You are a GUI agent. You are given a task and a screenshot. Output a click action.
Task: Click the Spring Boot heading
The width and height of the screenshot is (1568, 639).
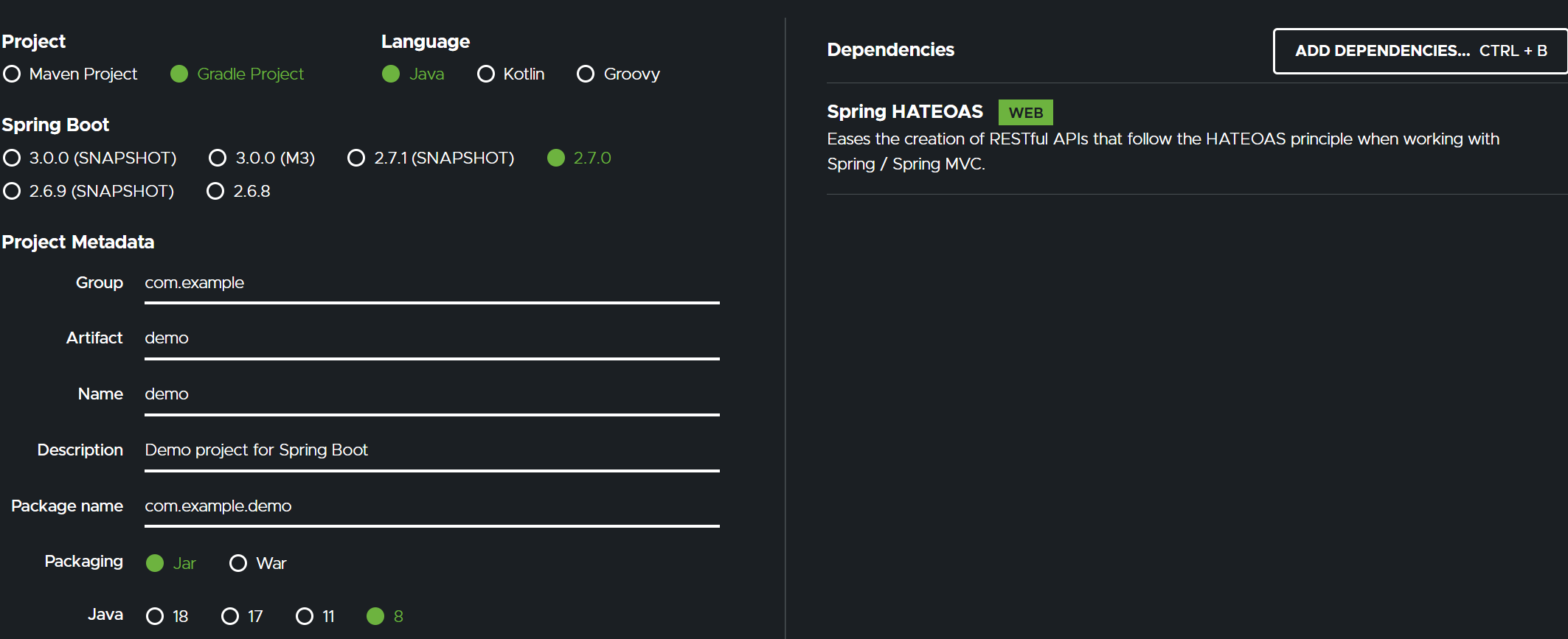tap(55, 125)
